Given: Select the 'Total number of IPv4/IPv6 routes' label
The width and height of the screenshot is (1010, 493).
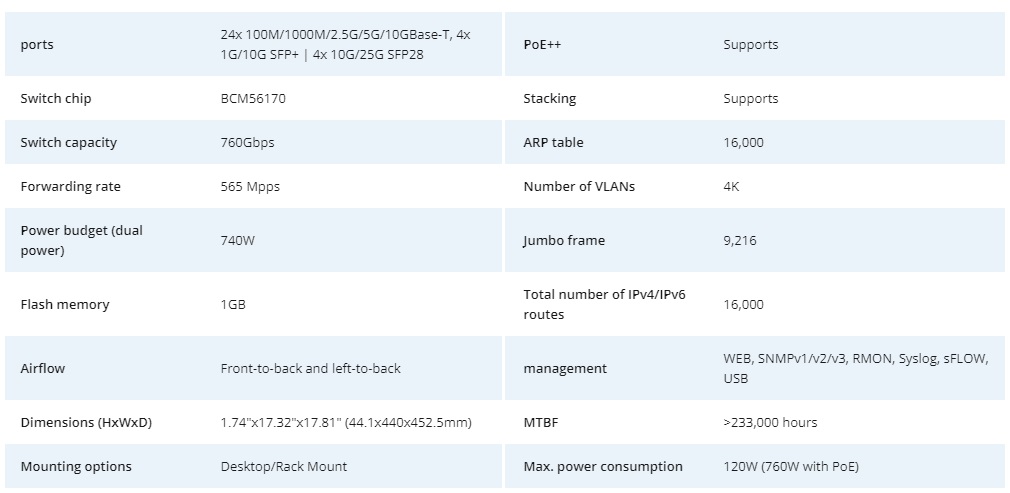Looking at the screenshot, I should pyautogui.click(x=604, y=305).
